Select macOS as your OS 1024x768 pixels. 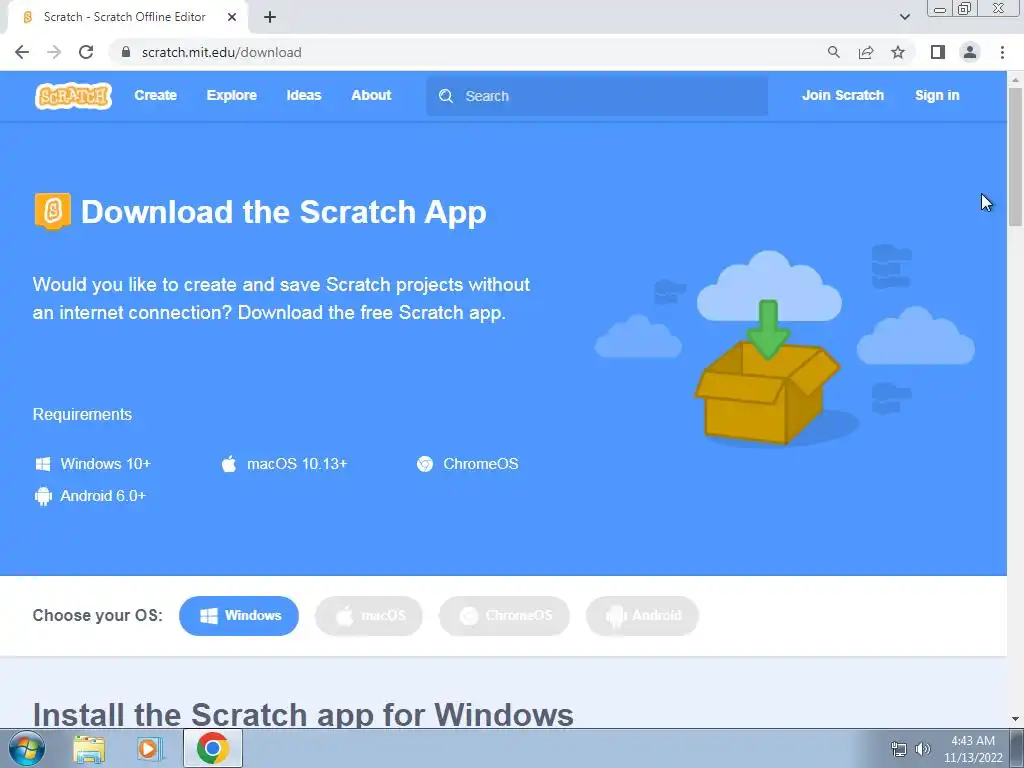click(369, 616)
